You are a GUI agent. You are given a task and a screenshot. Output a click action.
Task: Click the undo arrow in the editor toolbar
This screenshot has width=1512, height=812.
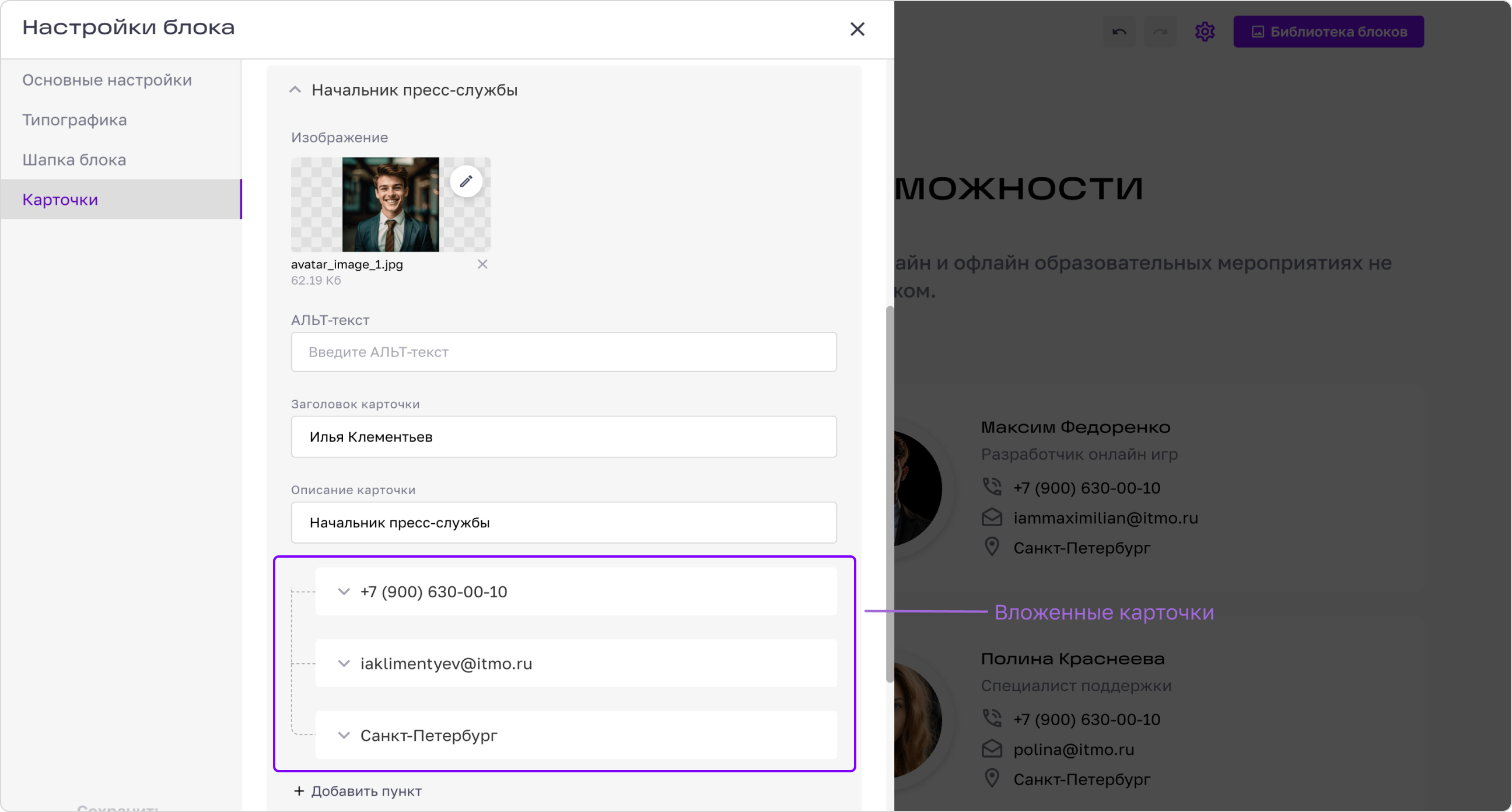[x=1119, y=32]
